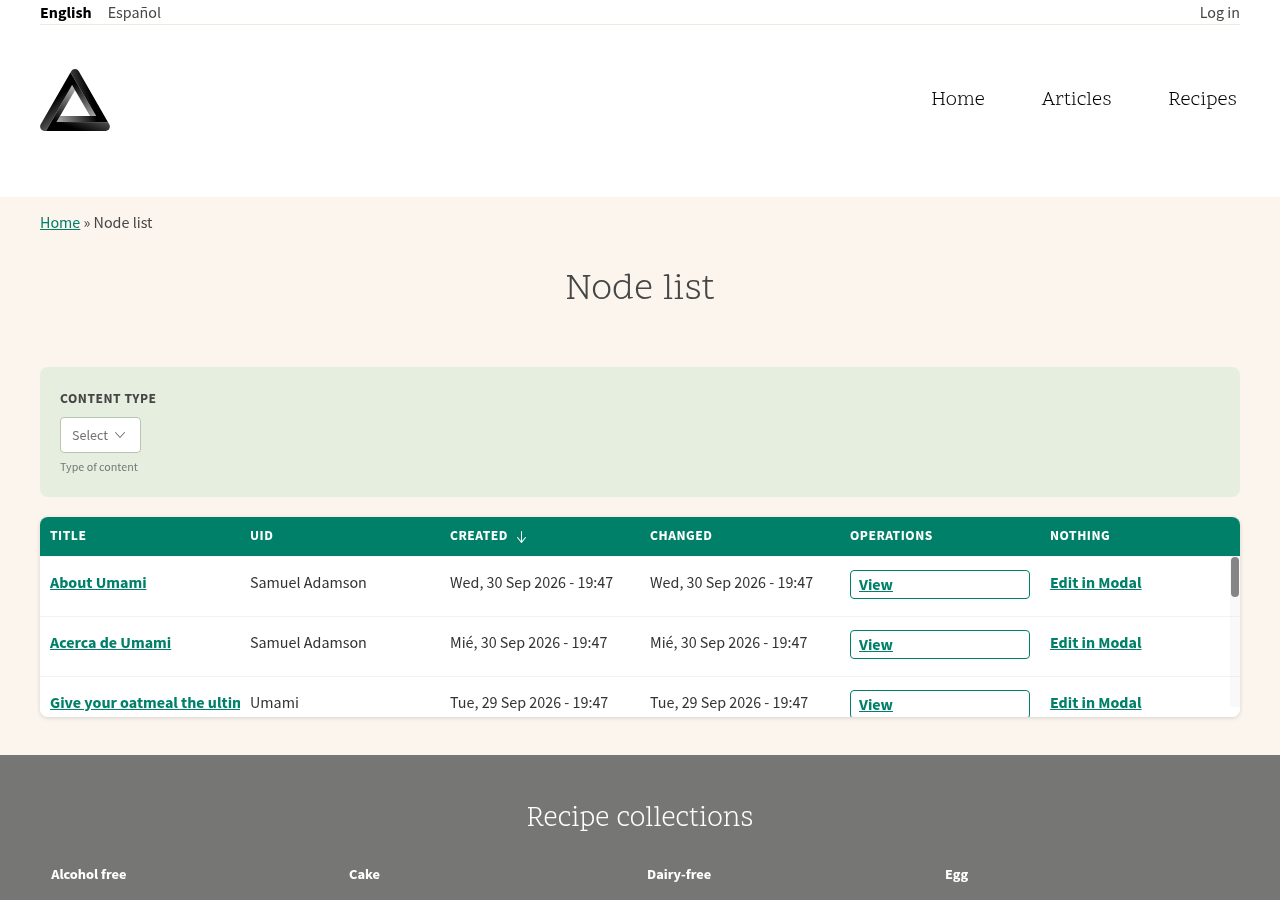Click Acerca de Umami's changed date, Mié 30 Sep
This screenshot has width=1280, height=900.
(728, 643)
